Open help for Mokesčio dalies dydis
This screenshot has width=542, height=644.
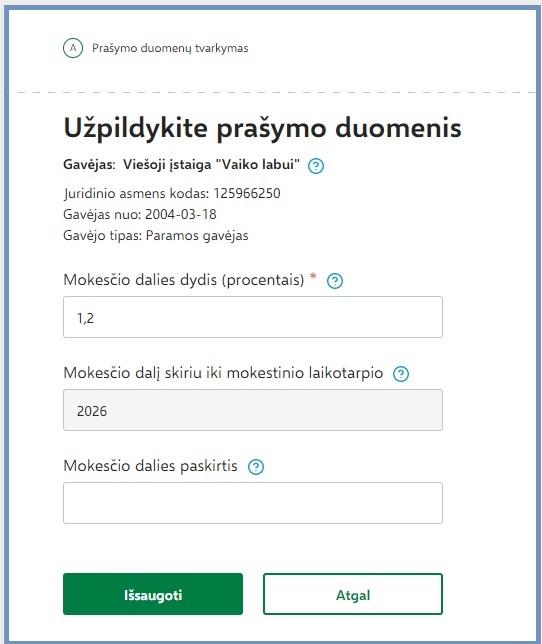tap(335, 281)
